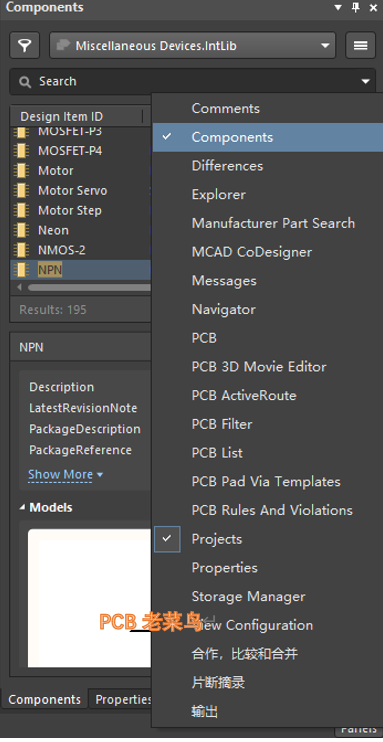Select the highlighted NPN row text
The width and height of the screenshot is (383, 742).
click(50, 270)
